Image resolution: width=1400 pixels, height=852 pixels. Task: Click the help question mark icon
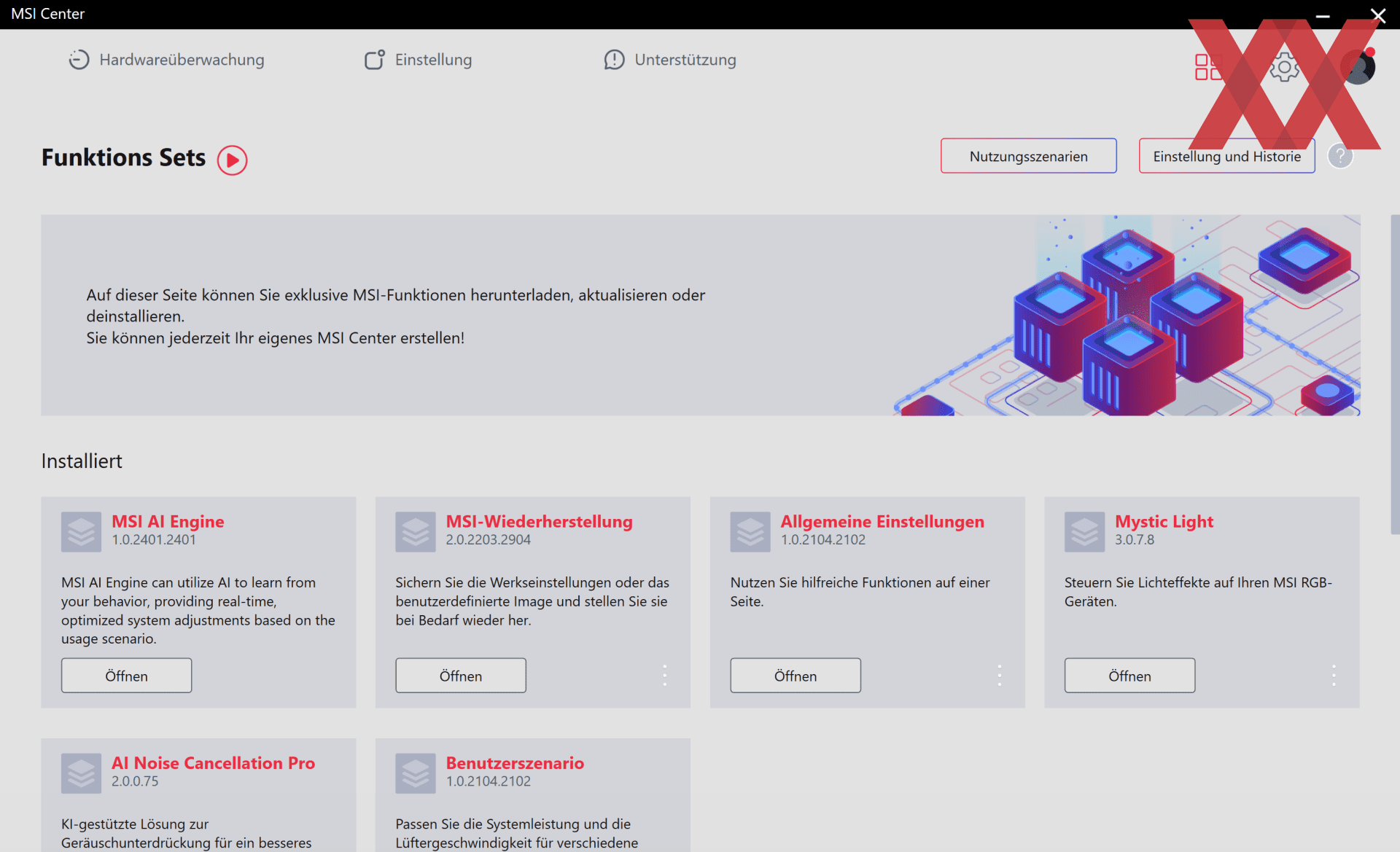[x=1340, y=156]
